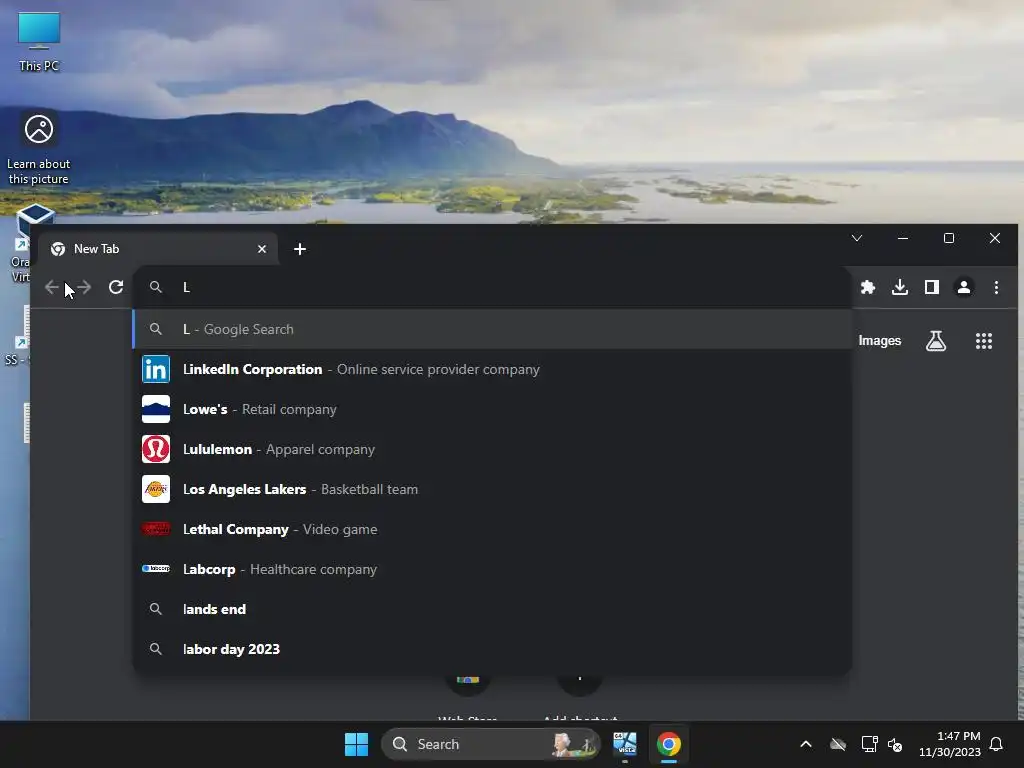Screen dimensions: 1024x768
Task: Select Lowe's retail company suggestion
Action: (x=492, y=409)
